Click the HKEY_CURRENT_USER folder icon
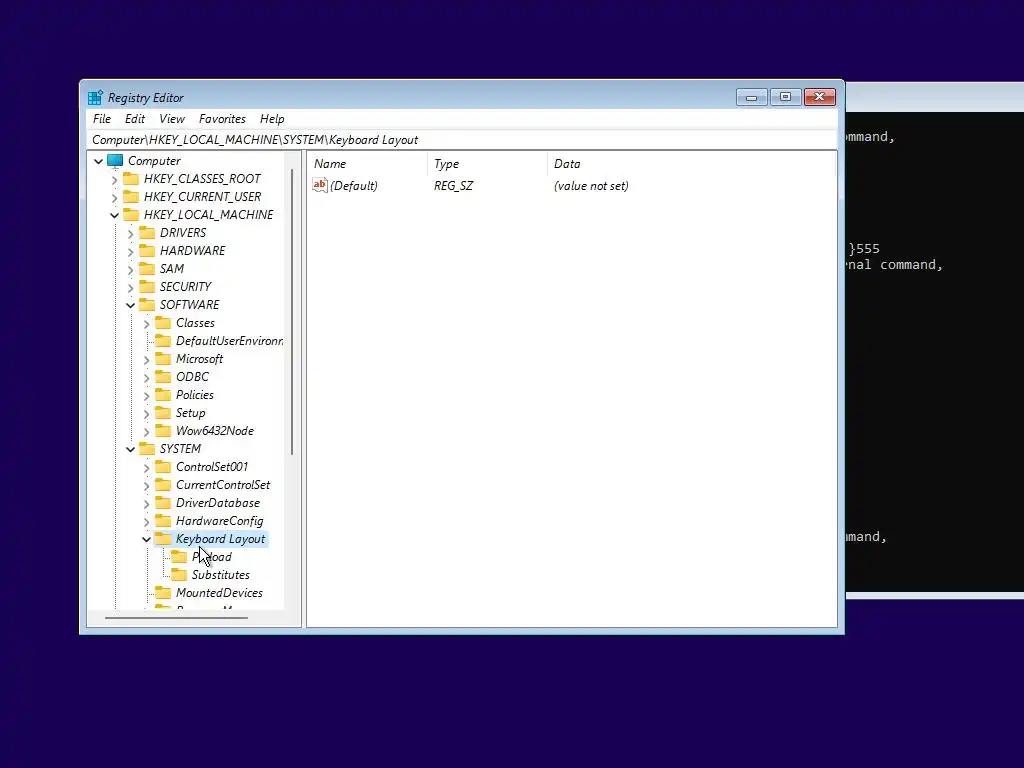This screenshot has width=1024, height=768. (131, 197)
